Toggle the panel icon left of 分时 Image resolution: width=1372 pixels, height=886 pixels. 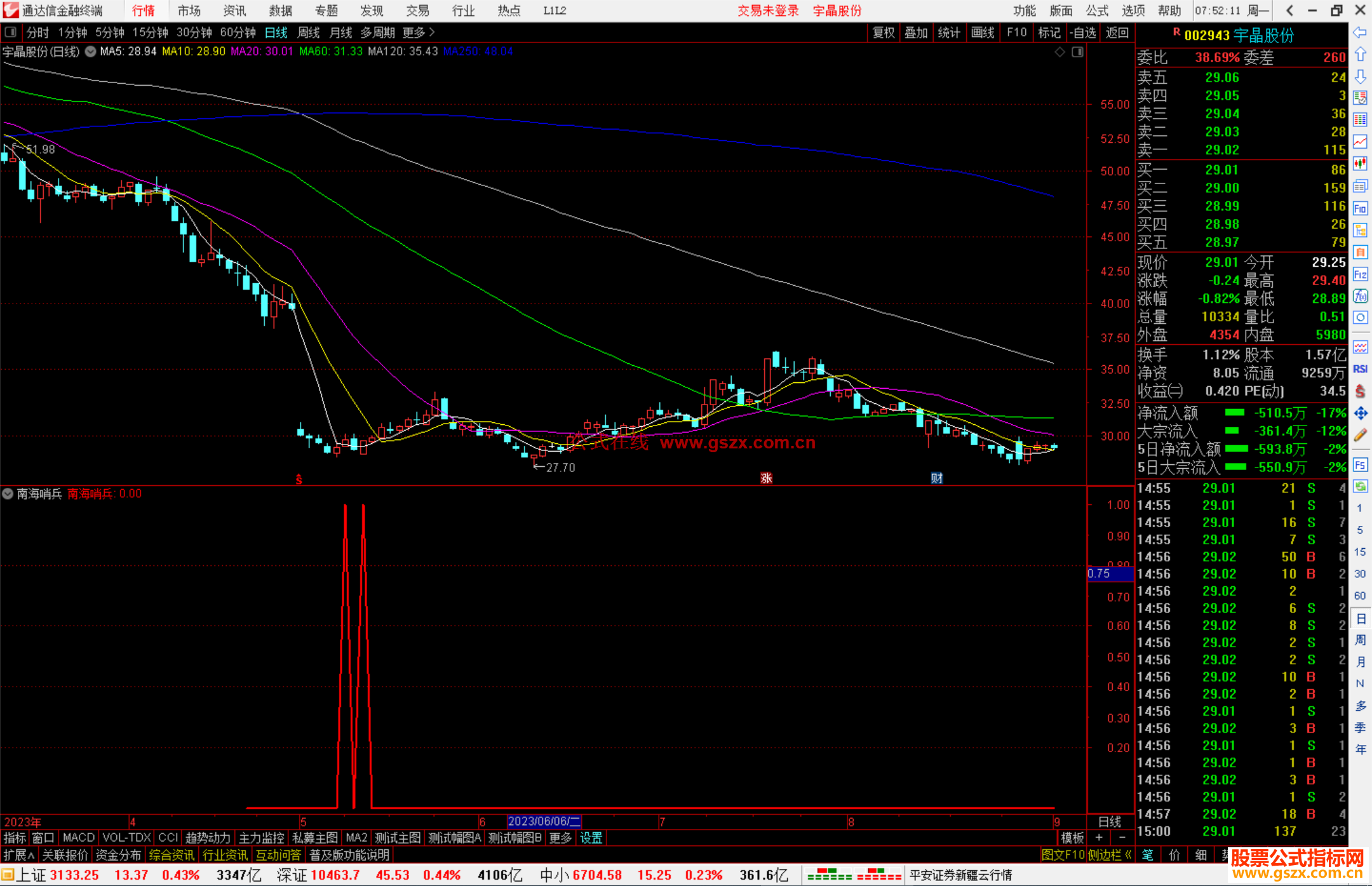(10, 32)
